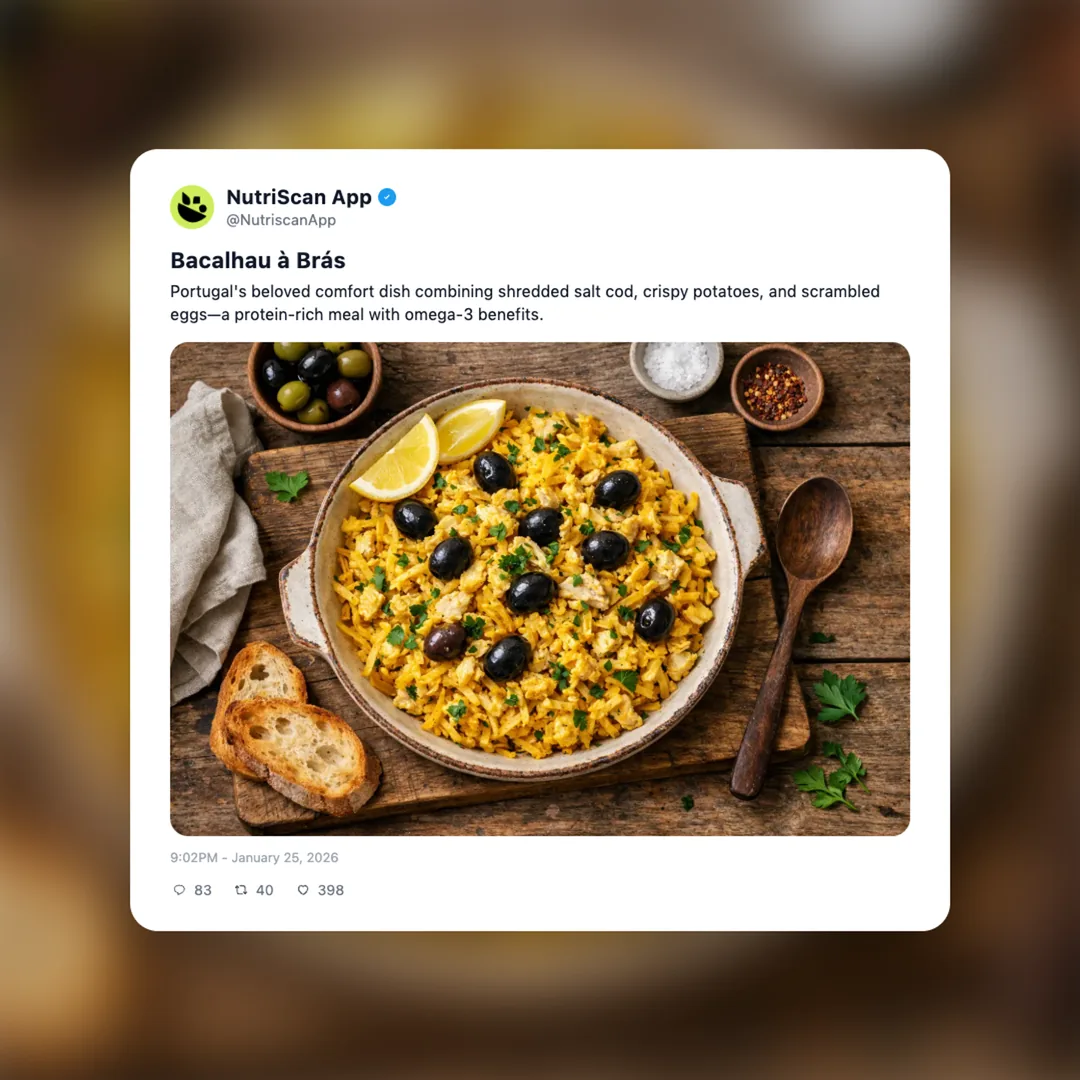Click the small salt bowl
The width and height of the screenshot is (1080, 1080).
676,369
